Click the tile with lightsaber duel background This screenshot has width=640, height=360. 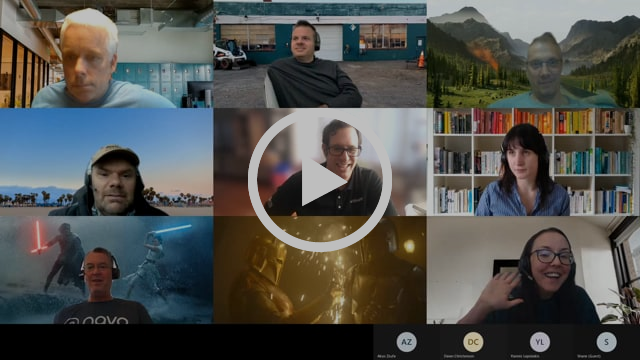point(107,270)
